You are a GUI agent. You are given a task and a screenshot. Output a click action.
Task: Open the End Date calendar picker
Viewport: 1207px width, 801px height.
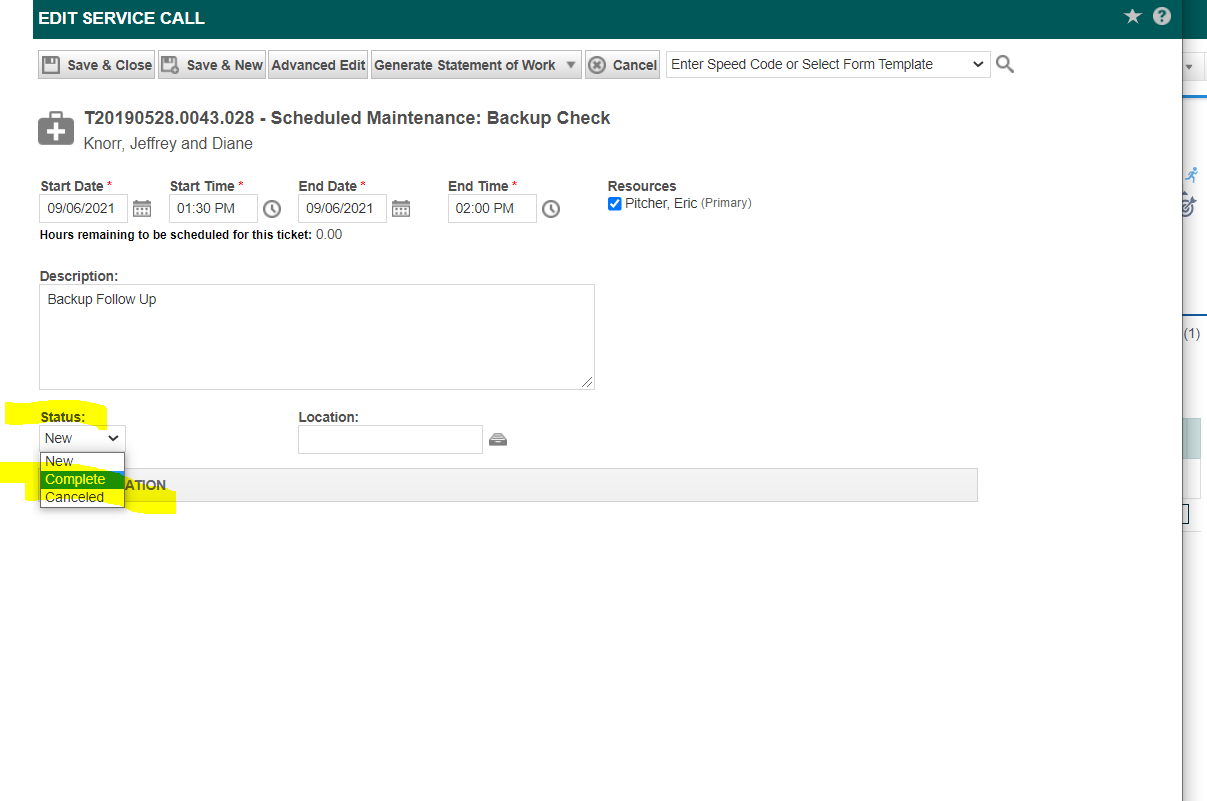pos(401,208)
